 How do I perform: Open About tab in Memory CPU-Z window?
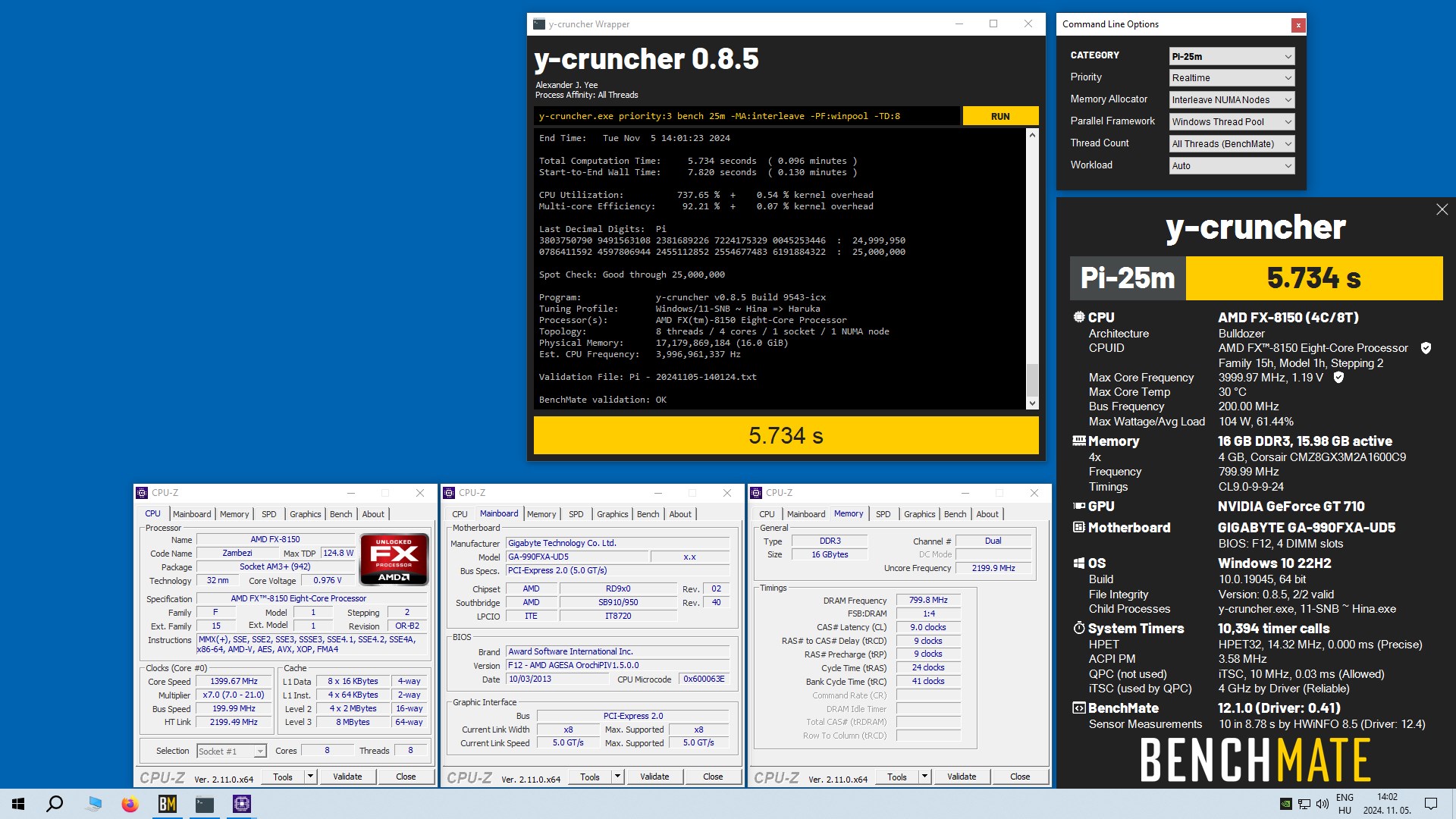tap(987, 514)
